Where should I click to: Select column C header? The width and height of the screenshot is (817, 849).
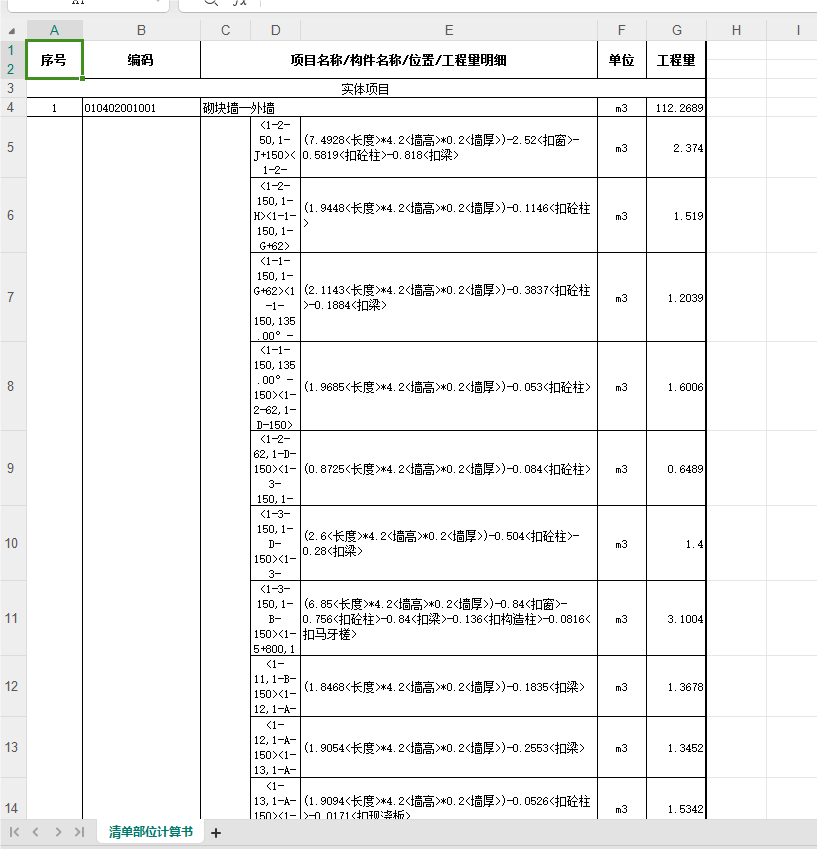click(225, 30)
